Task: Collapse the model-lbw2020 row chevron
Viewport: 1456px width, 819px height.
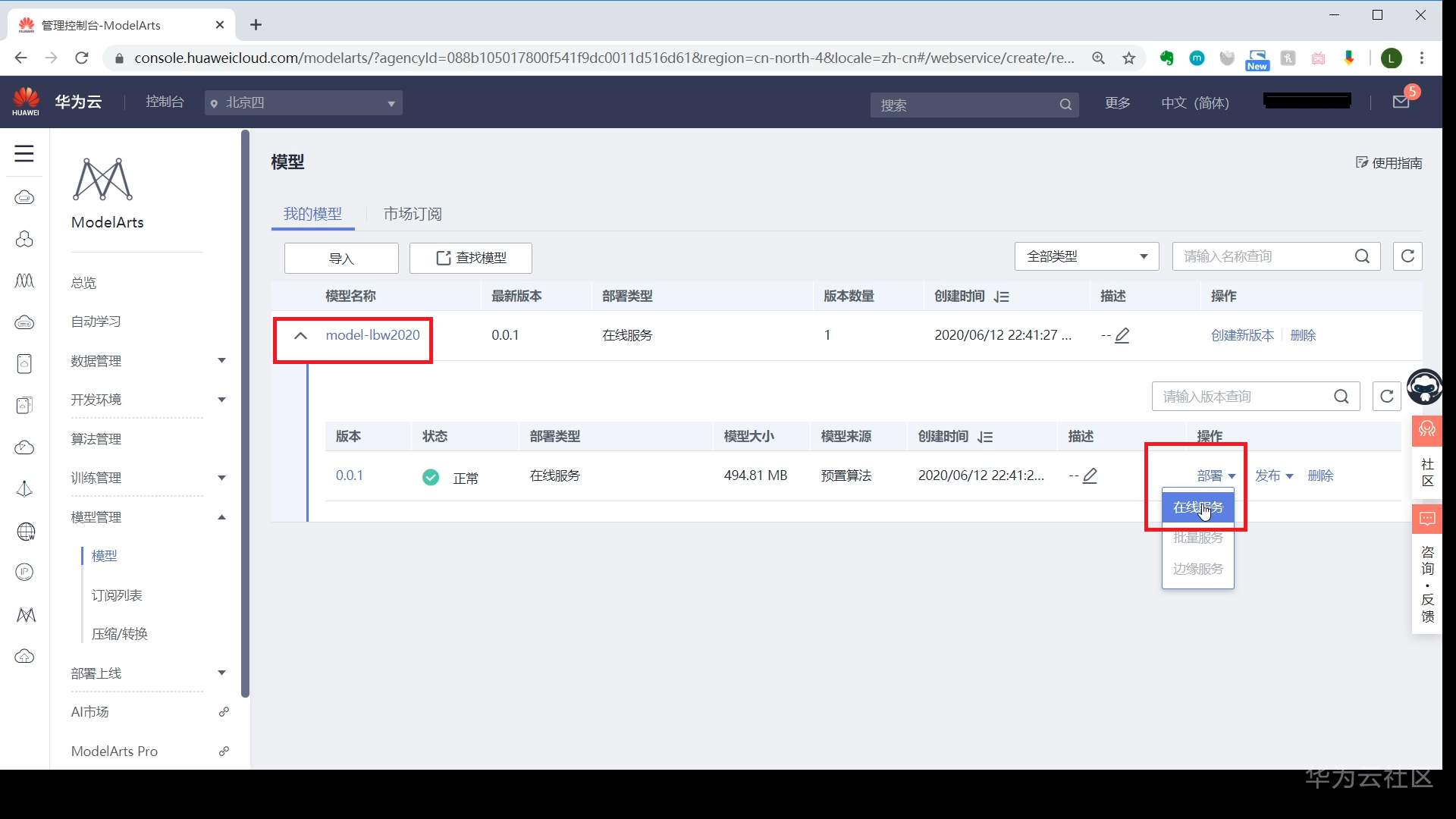Action: (300, 335)
